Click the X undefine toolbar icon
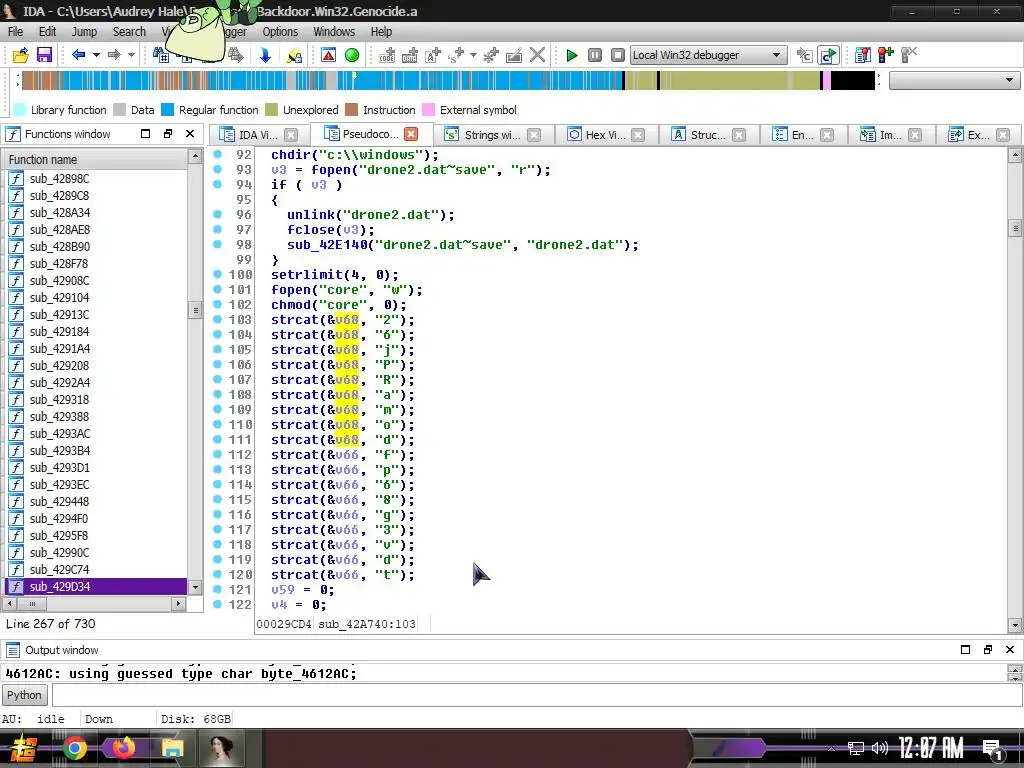 pyautogui.click(x=537, y=55)
